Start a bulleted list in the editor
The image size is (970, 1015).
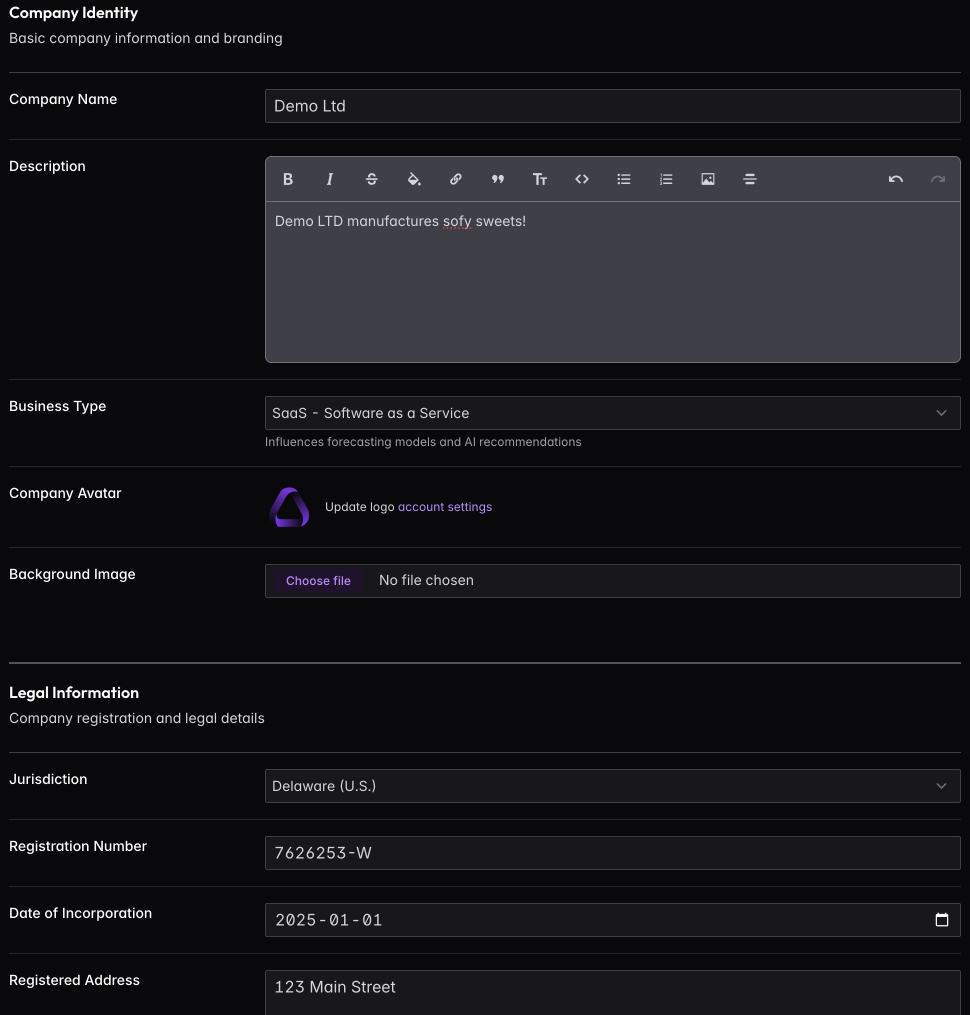[624, 179]
